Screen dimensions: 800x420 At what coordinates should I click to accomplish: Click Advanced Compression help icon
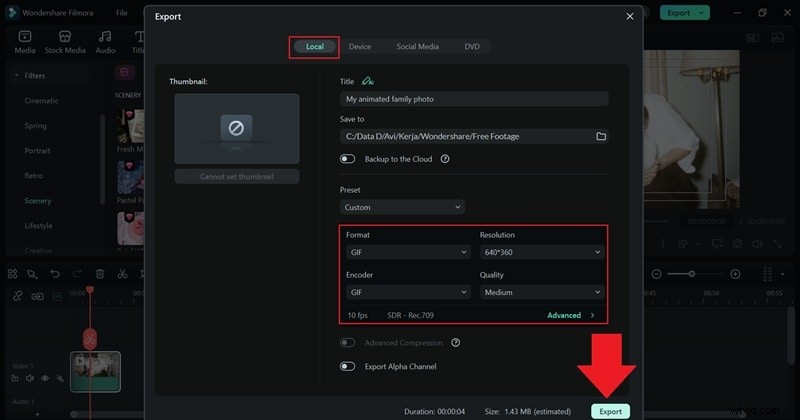click(456, 343)
